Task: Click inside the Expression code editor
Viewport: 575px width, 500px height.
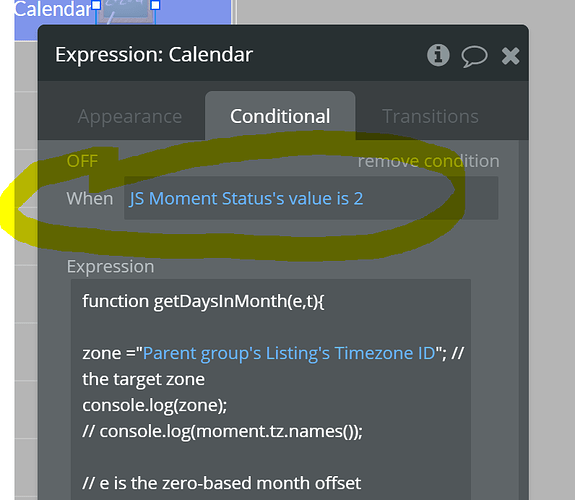Action: pos(271,389)
